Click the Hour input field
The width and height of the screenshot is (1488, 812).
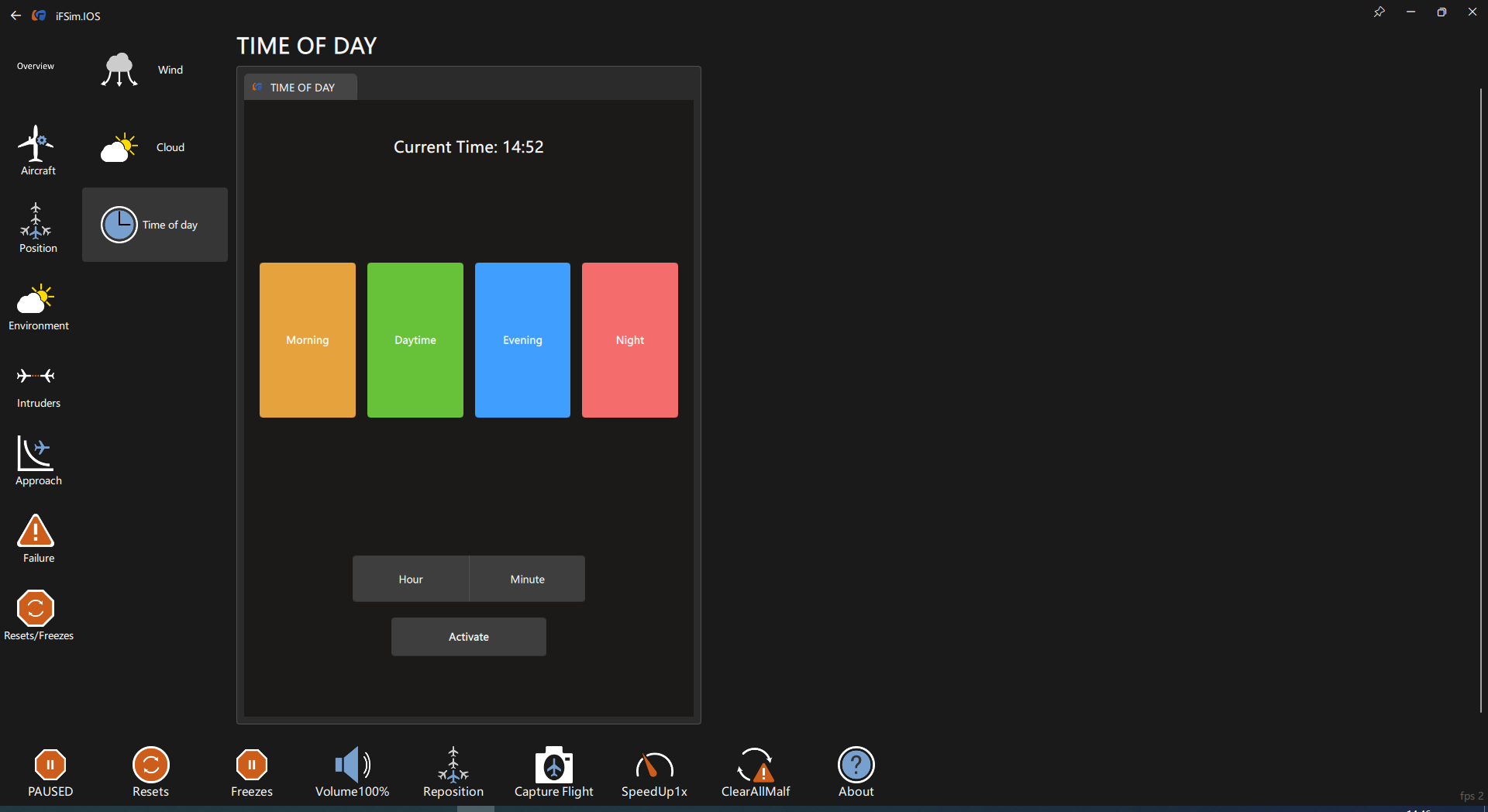tap(411, 579)
